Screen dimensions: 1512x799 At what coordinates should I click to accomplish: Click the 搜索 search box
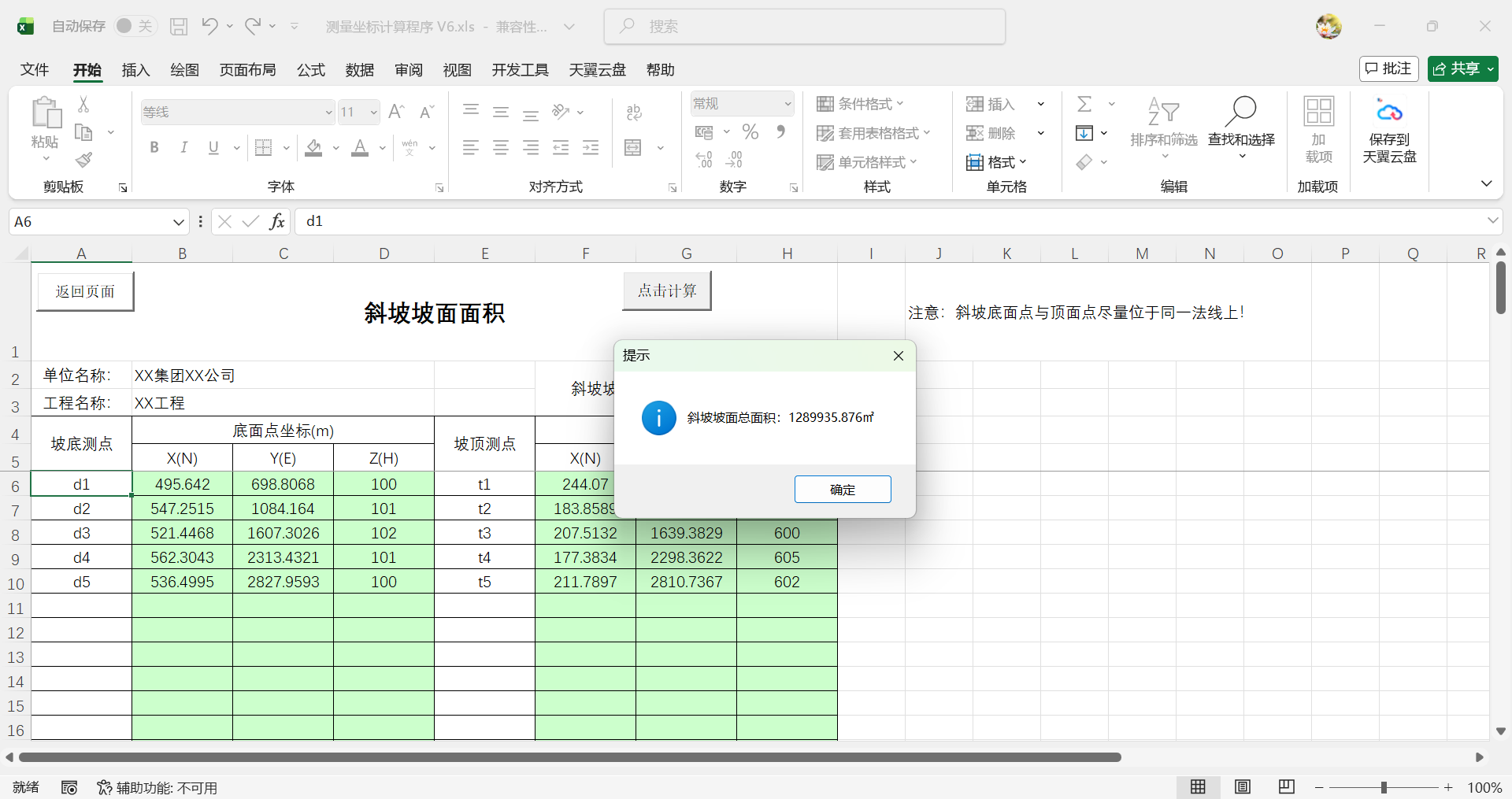pyautogui.click(x=805, y=27)
